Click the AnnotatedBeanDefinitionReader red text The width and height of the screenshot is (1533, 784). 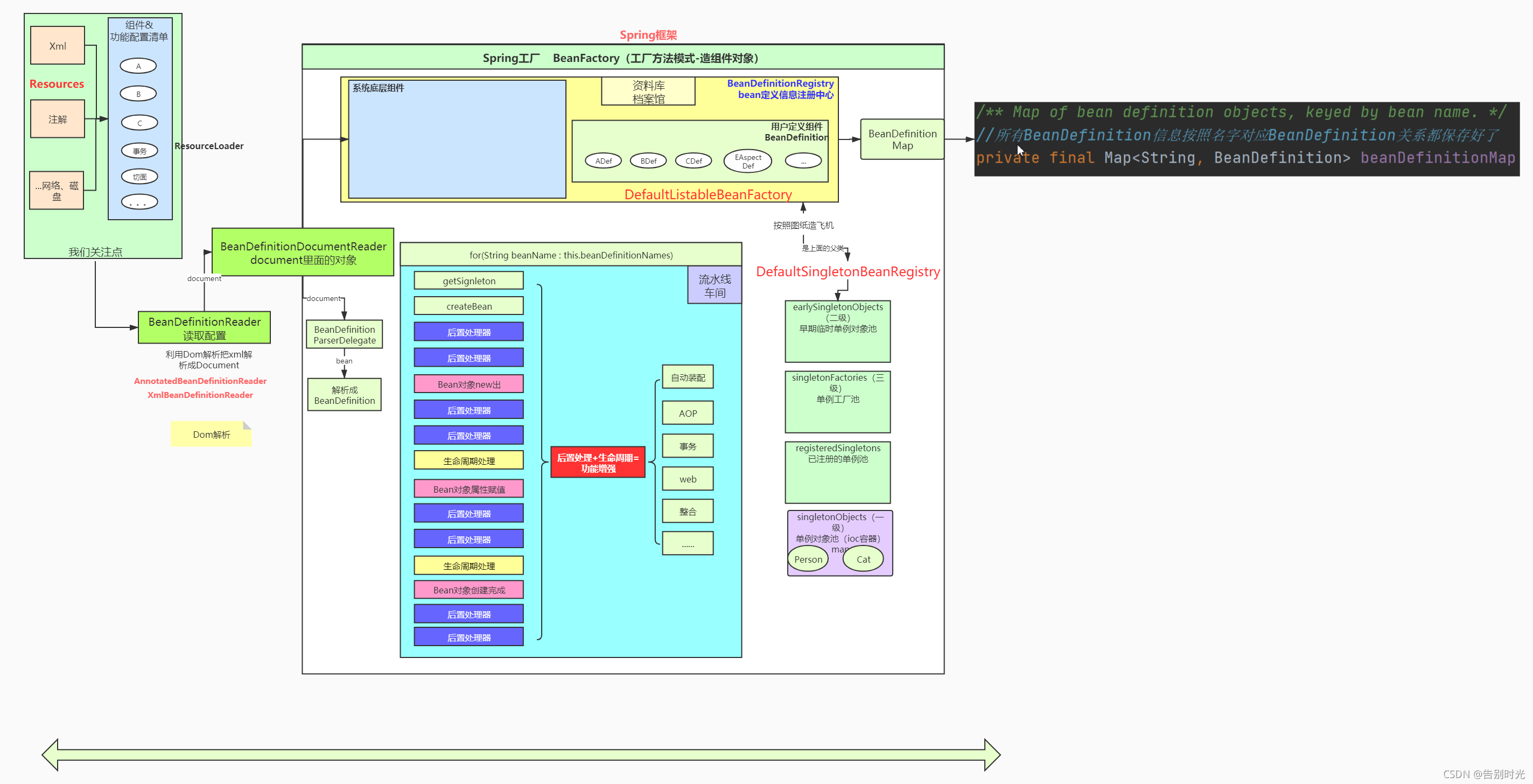200,381
